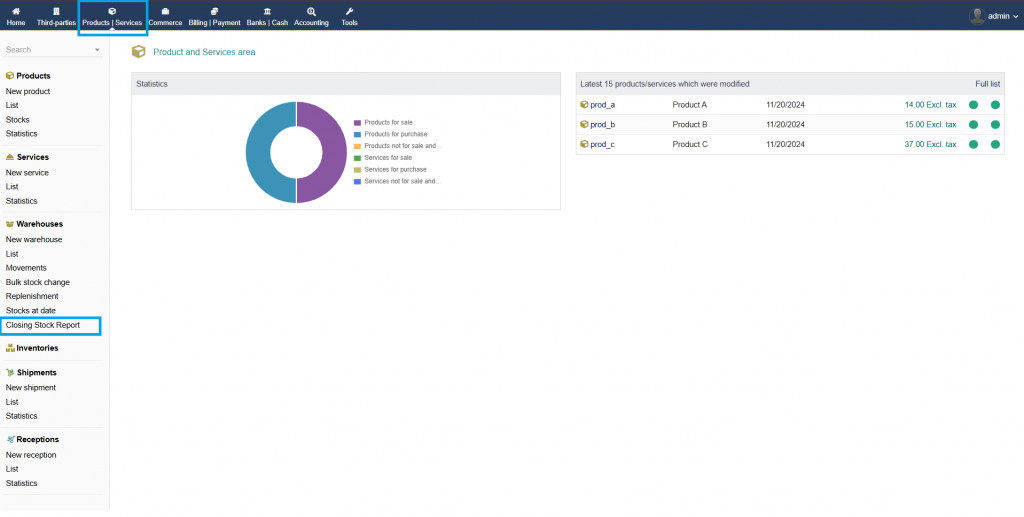Open the Products | Services menu

112,17
